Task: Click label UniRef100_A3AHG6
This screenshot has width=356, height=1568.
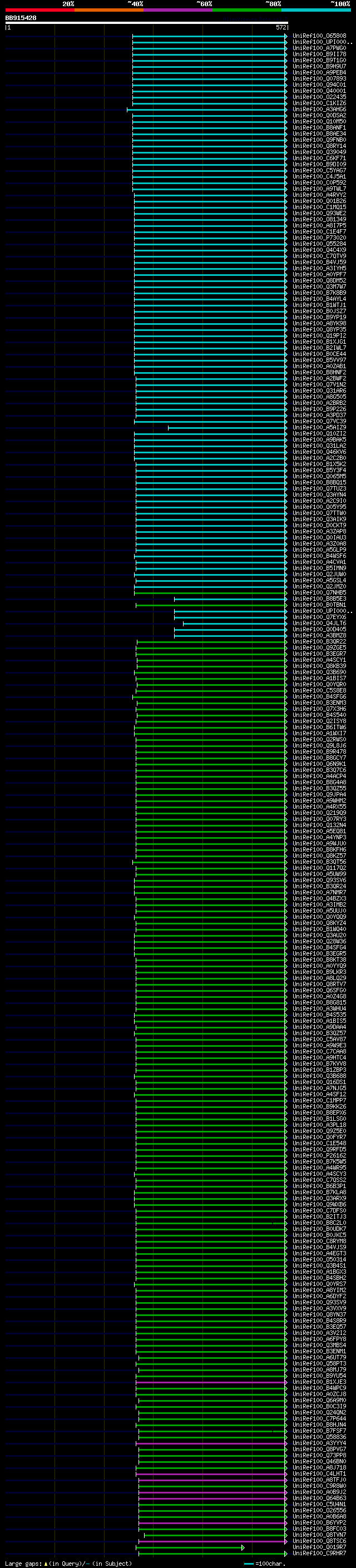Action: click(x=319, y=110)
